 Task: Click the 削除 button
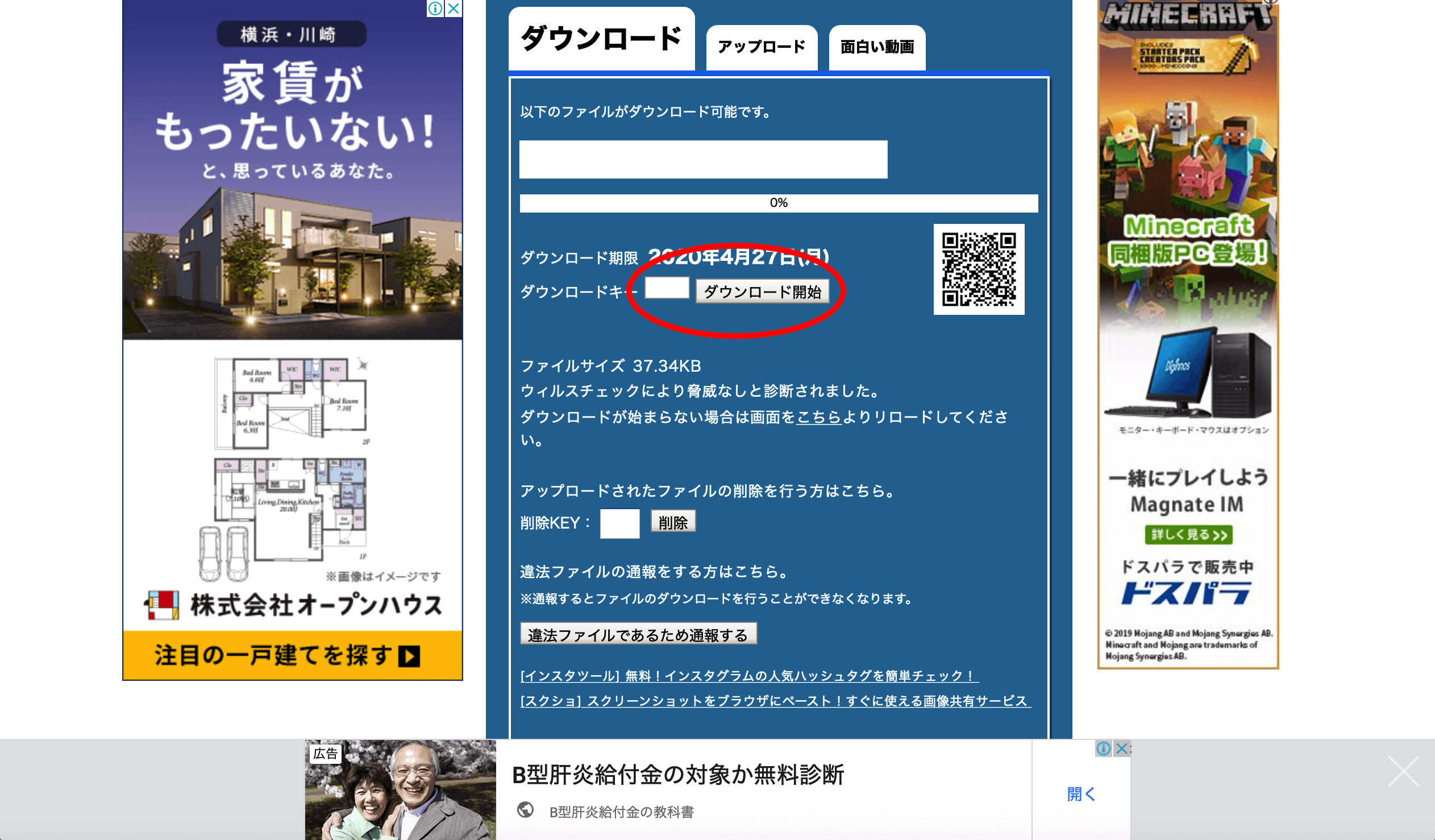pos(672,522)
